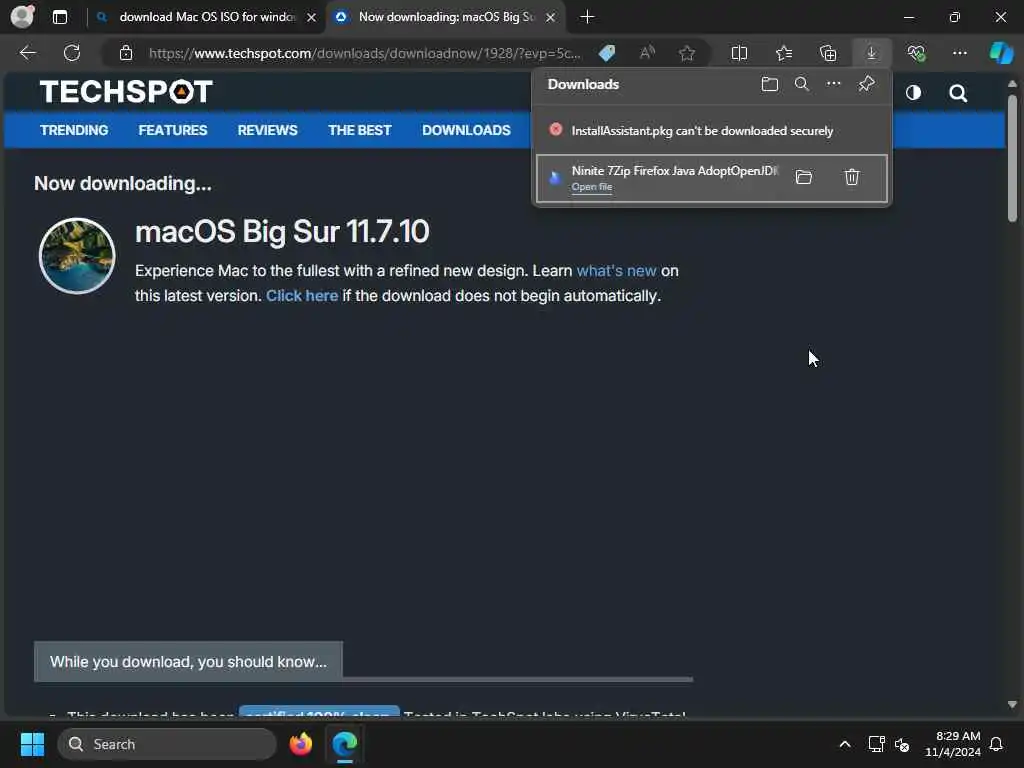This screenshot has width=1024, height=768.
Task: Open clock showing 8:29 AM 11/4/2024
Action: (x=953, y=744)
